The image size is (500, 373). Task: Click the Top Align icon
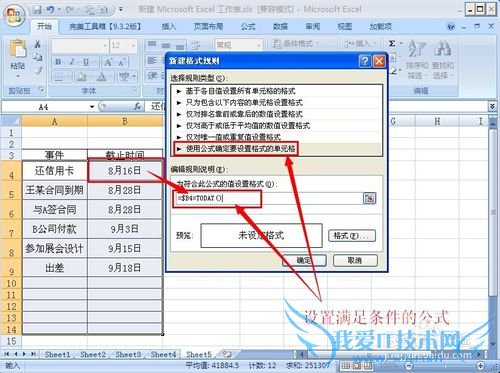[x=152, y=44]
